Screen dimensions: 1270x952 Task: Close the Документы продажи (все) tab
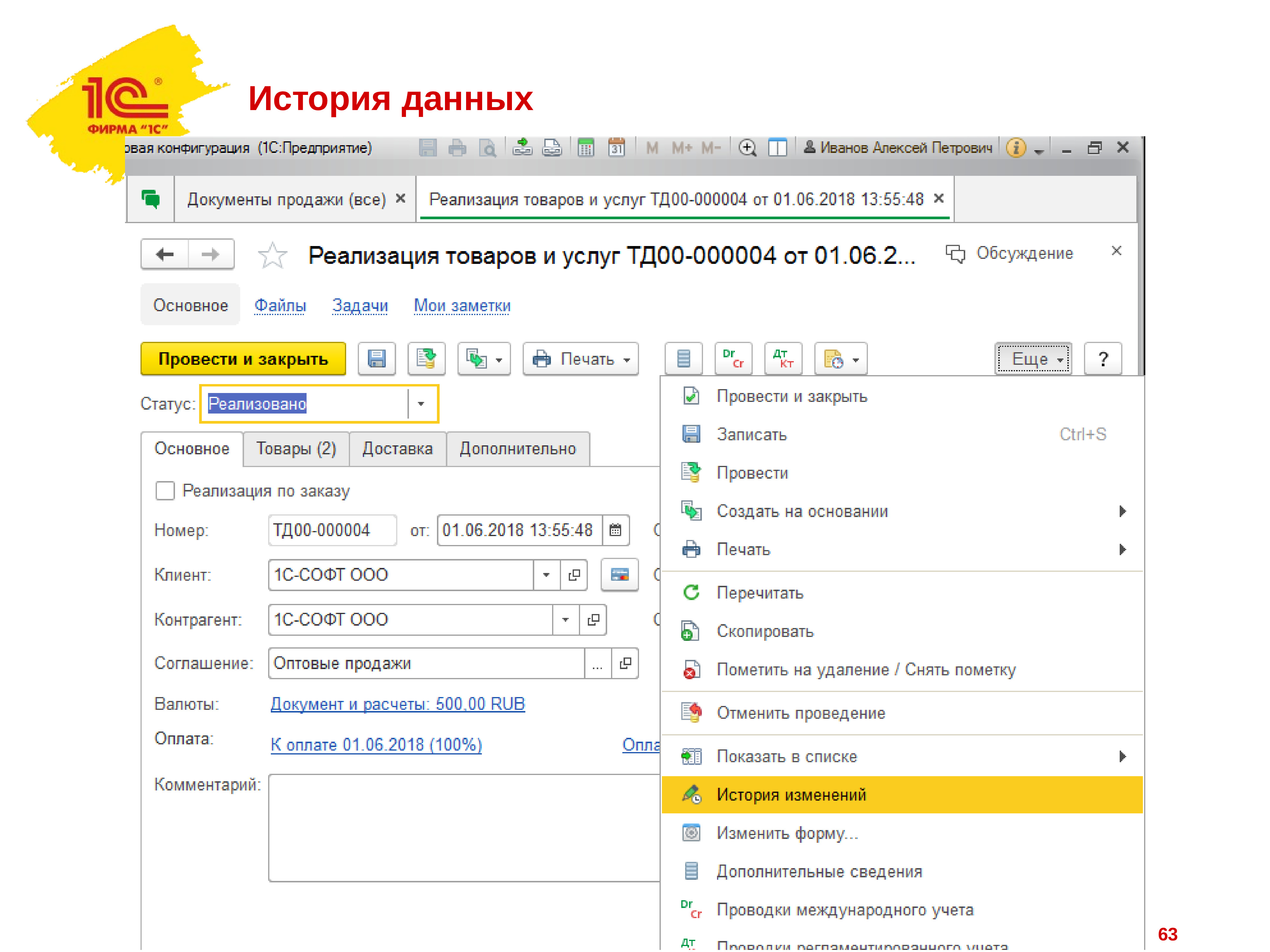(401, 198)
